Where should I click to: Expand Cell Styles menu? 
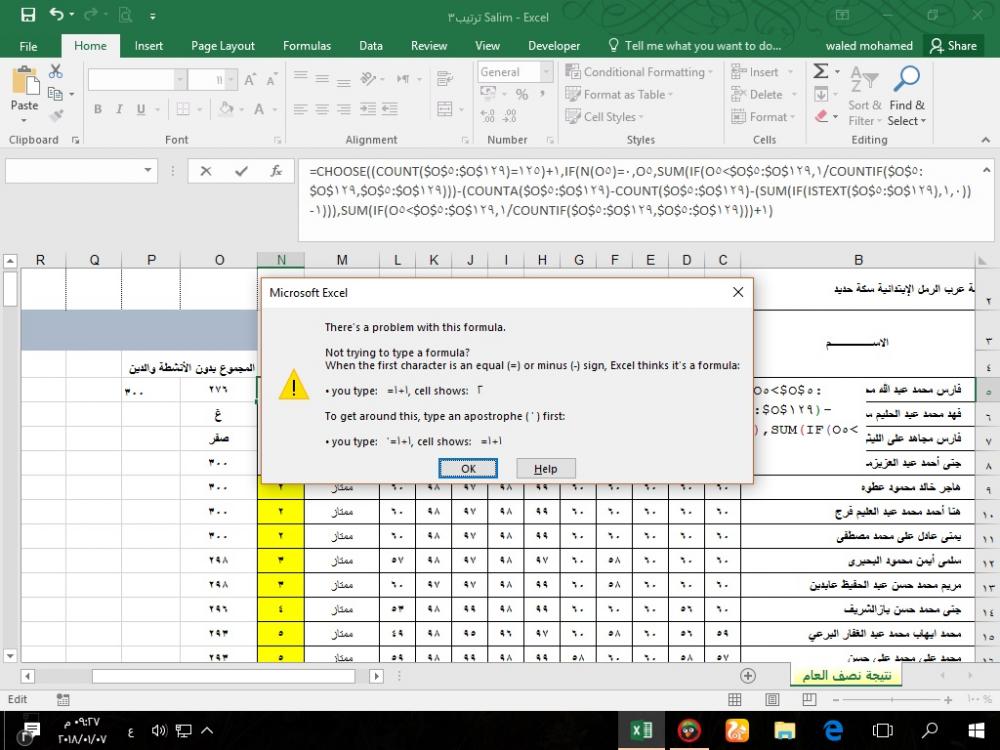click(x=605, y=117)
